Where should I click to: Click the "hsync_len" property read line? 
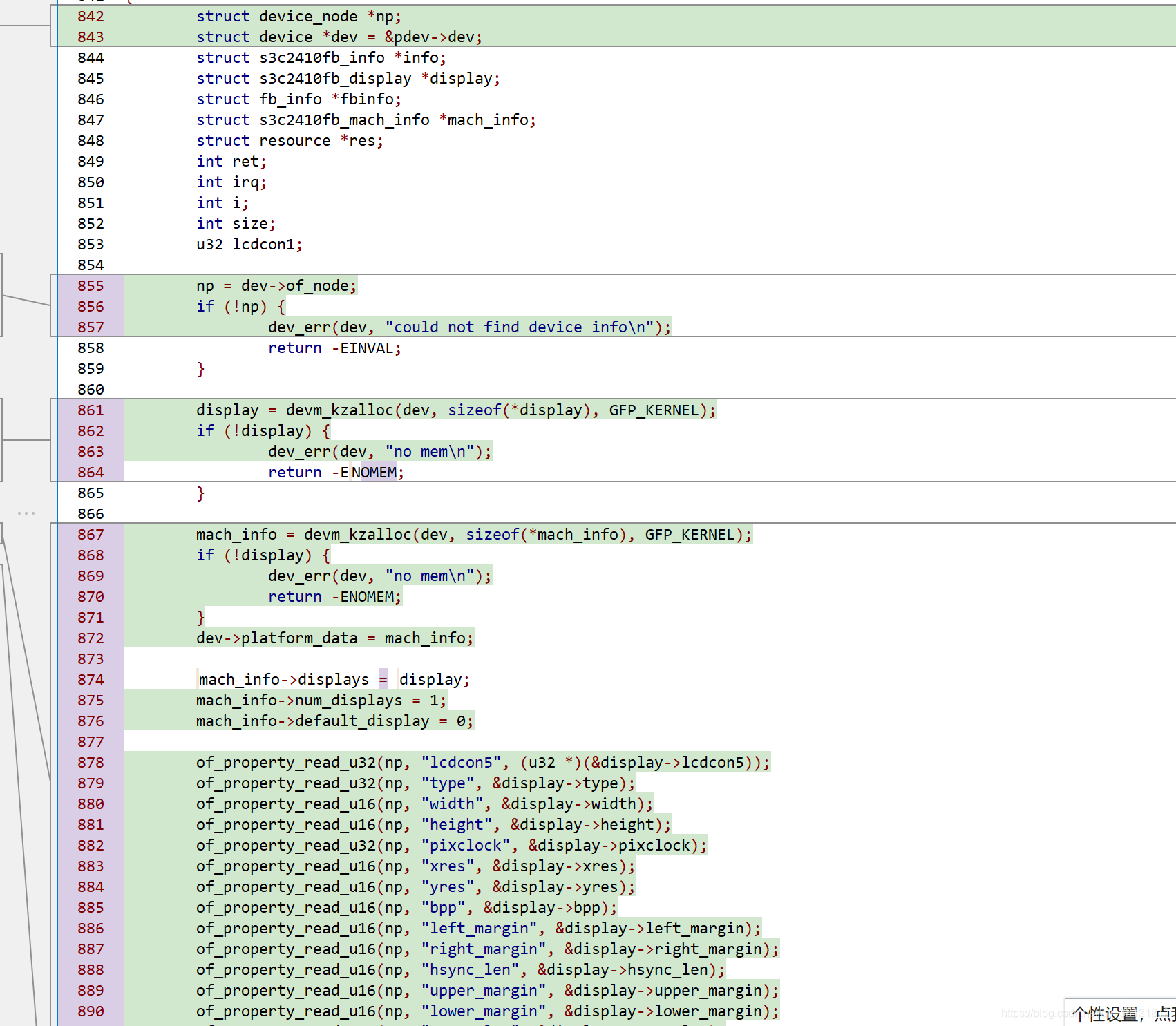click(x=461, y=969)
